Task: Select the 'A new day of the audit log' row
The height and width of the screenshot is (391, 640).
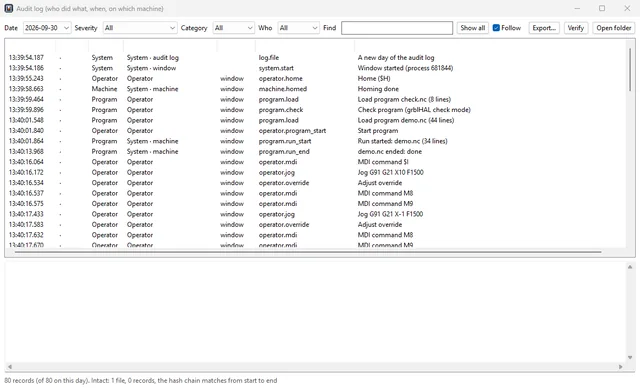Action: pos(315,58)
